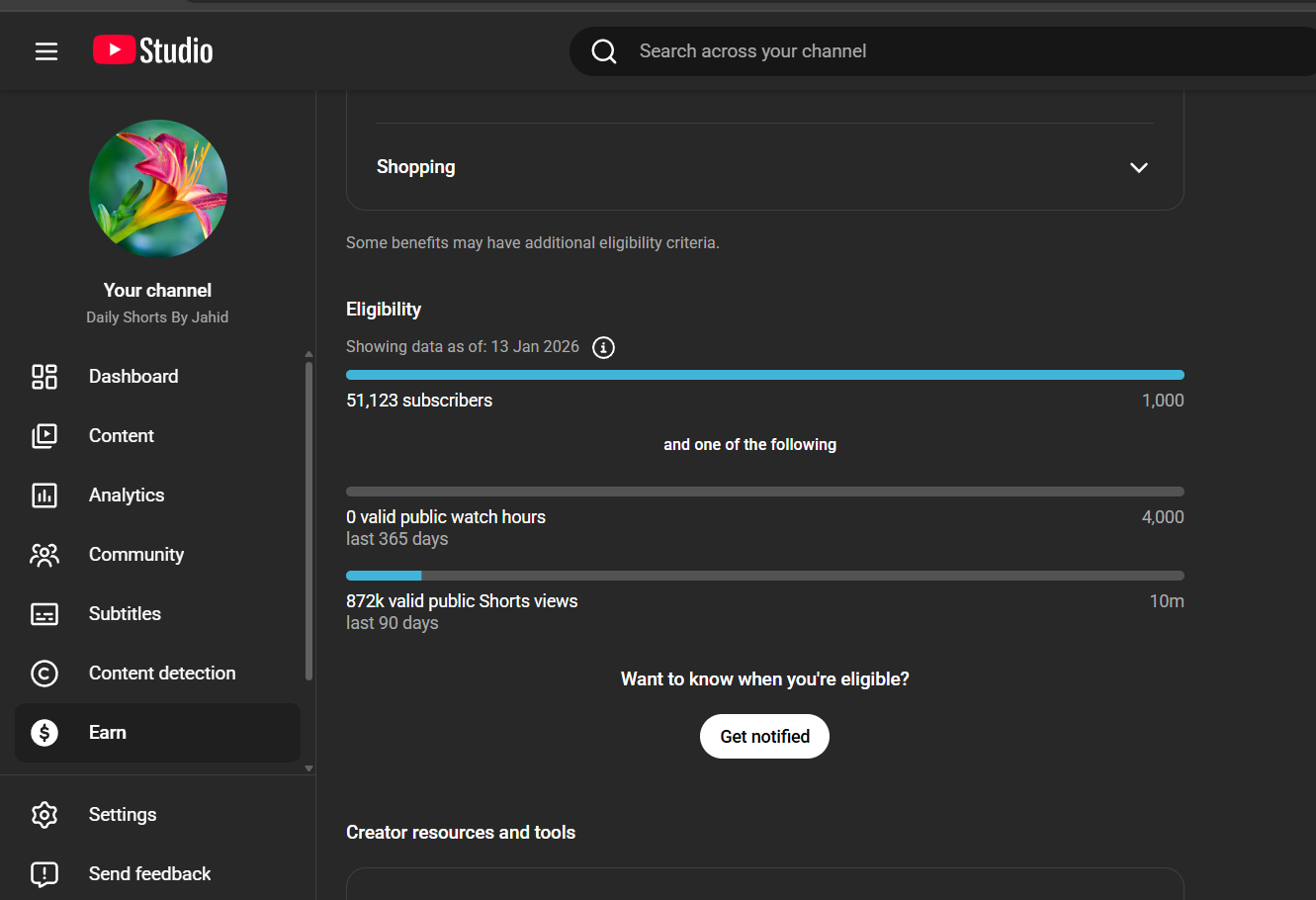Open Settings from the sidebar

coord(123,815)
